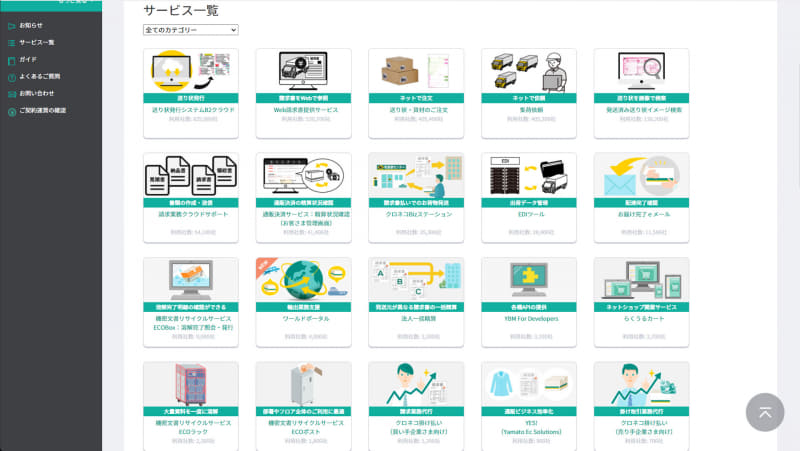Open the ECOBox 溶解完了照会・発行 service link
This screenshot has width=800, height=451.
[193, 323]
